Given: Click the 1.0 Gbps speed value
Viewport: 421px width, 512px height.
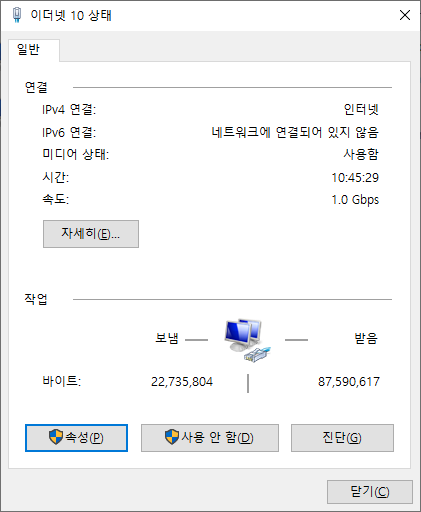Looking at the screenshot, I should 355,200.
